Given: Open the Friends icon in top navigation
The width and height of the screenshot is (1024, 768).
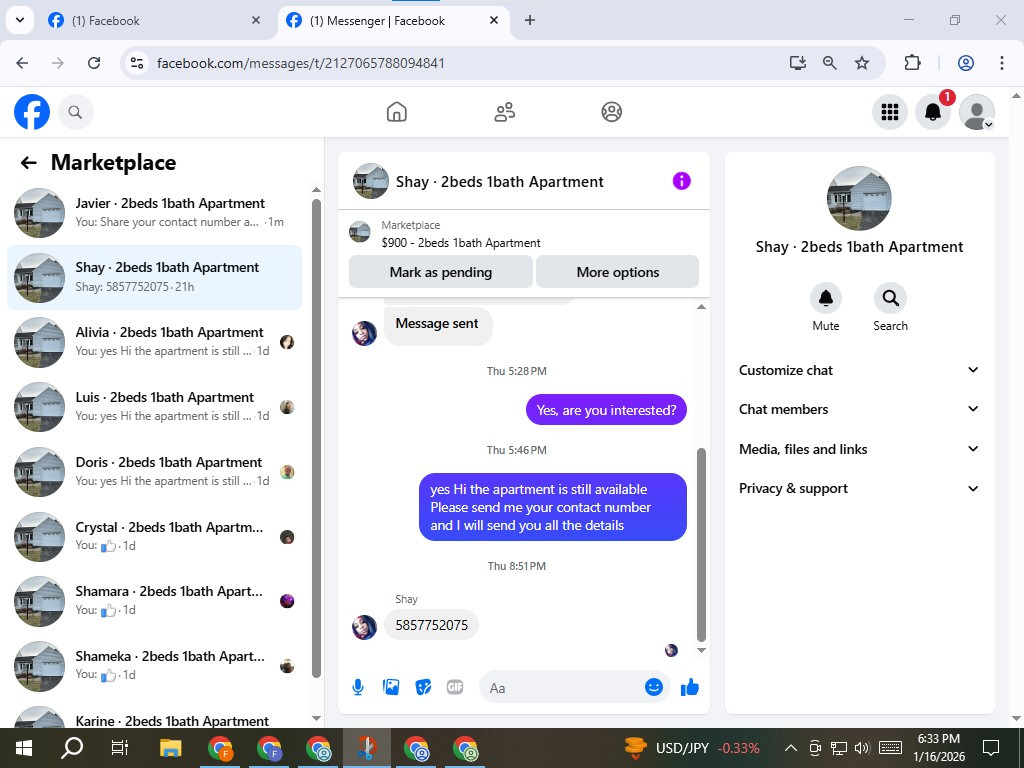Looking at the screenshot, I should (x=504, y=112).
